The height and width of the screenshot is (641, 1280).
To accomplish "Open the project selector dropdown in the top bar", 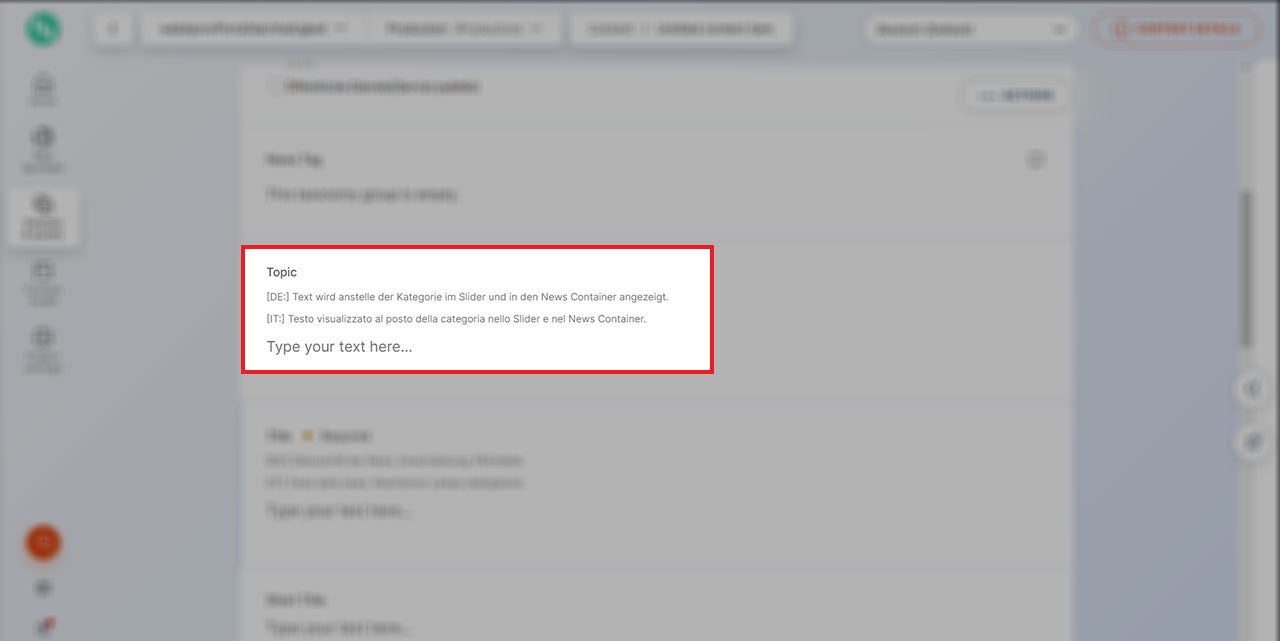I will click(253, 29).
